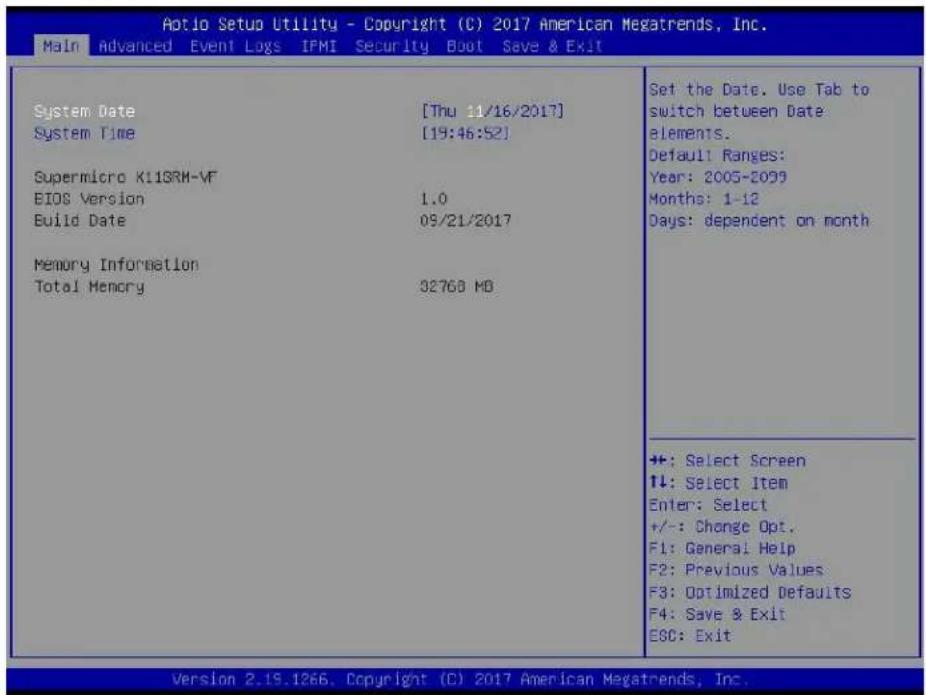
Task: Click the Build Date label
Action: coord(80,221)
